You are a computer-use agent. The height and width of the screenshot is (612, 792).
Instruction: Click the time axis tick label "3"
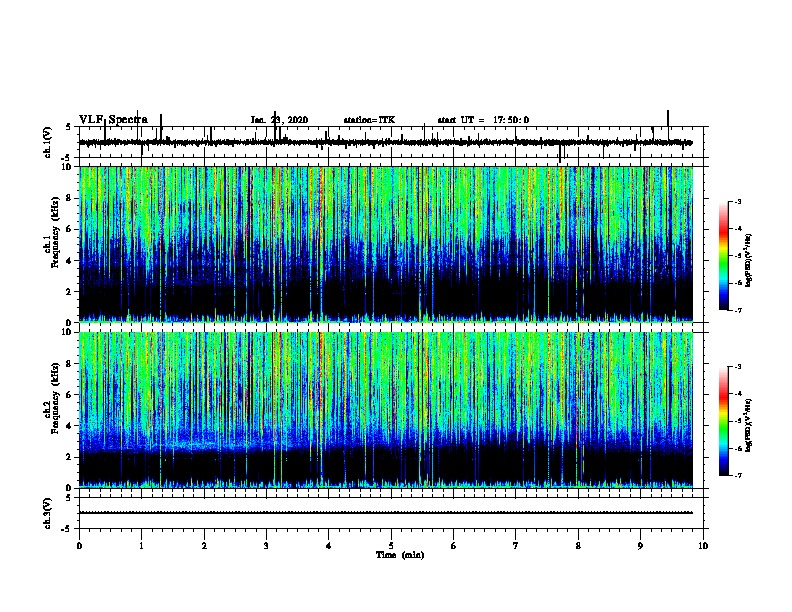pos(266,546)
